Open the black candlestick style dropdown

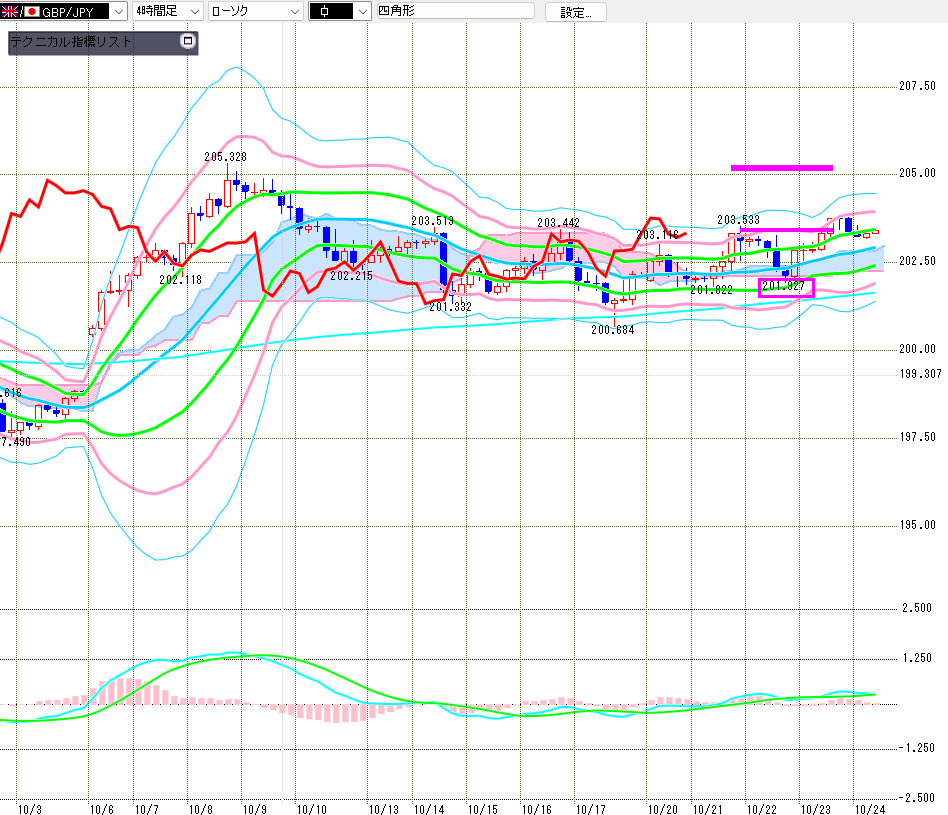pos(361,12)
